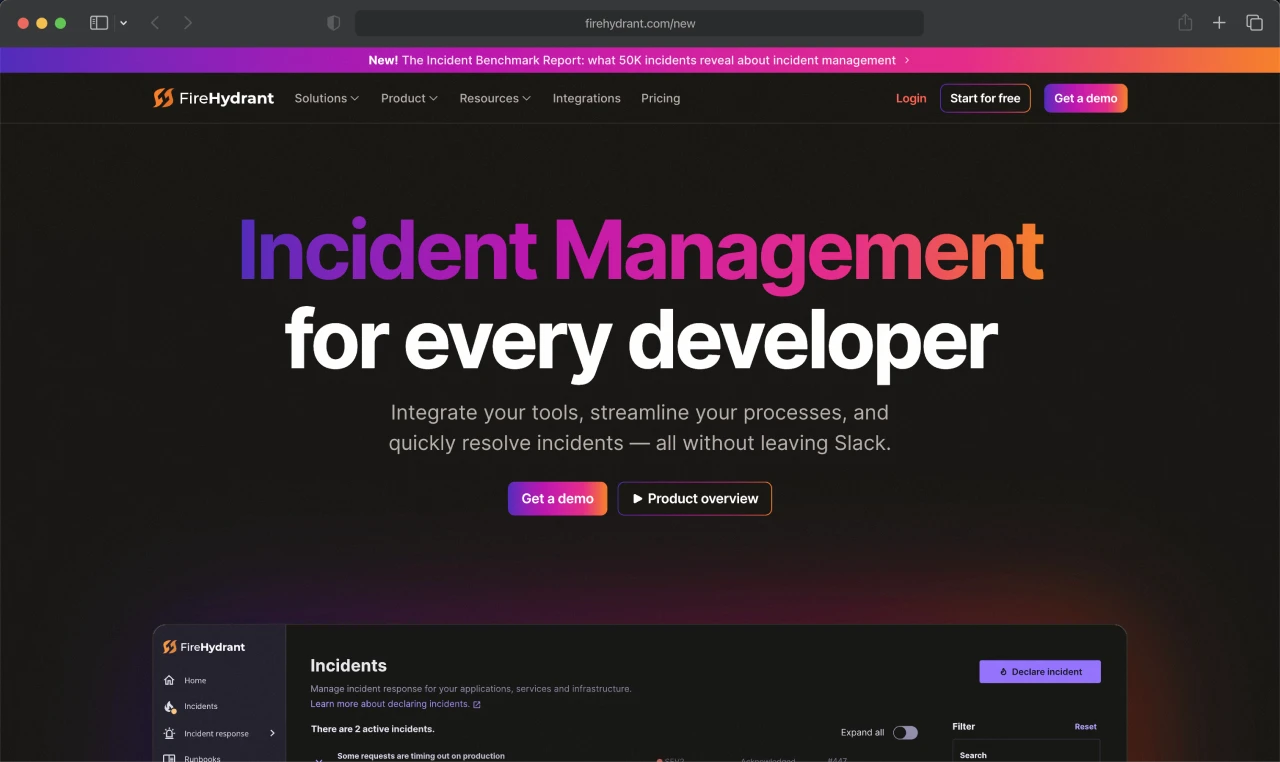
Task: Click the Start for free button
Action: 985,98
